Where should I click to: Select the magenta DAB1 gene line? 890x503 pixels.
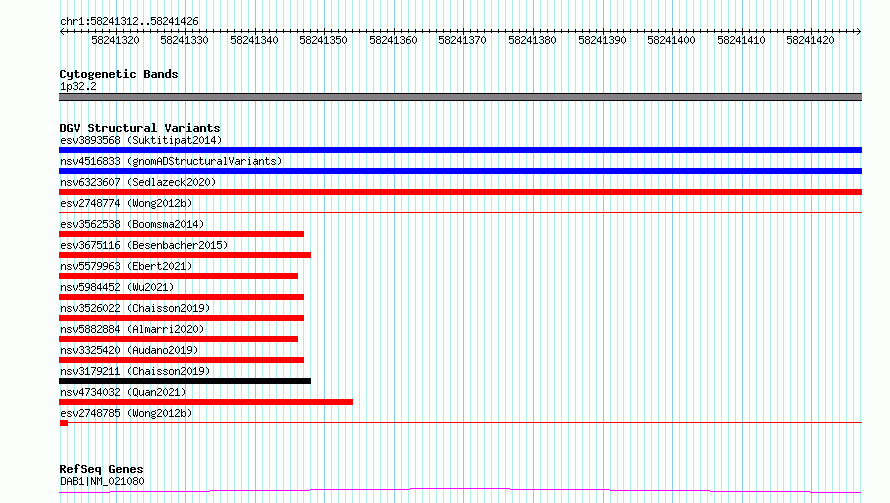[460, 491]
